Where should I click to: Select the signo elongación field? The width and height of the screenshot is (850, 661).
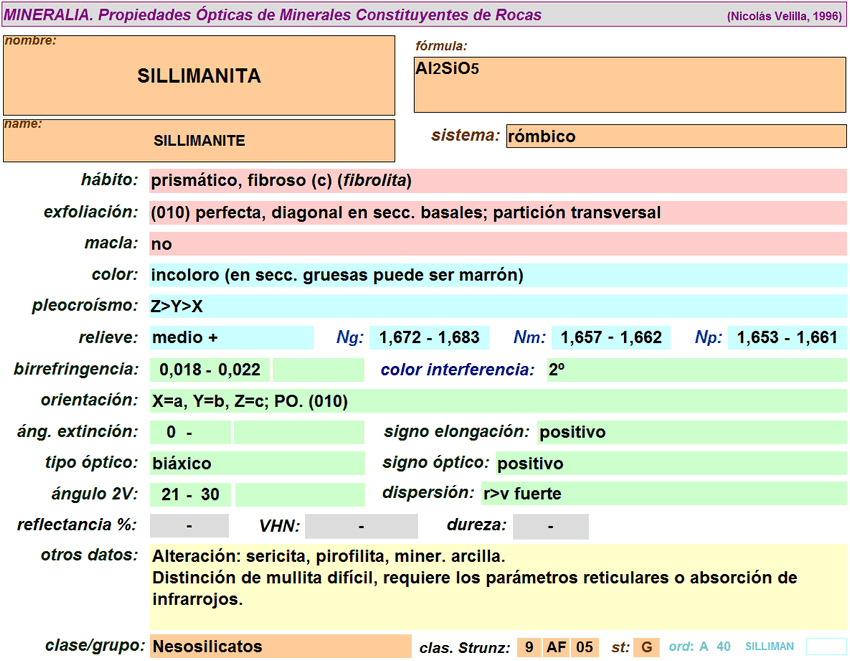click(691, 432)
